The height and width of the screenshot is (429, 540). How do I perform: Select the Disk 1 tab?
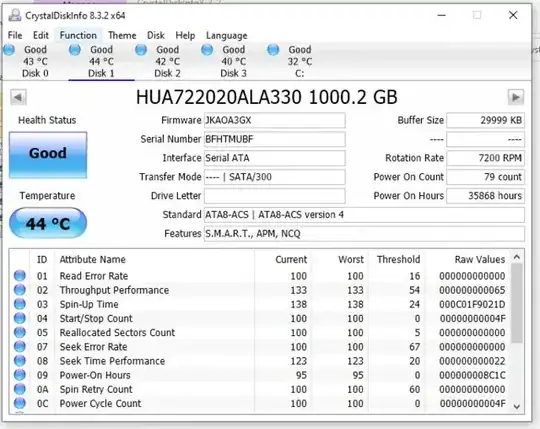[101, 61]
